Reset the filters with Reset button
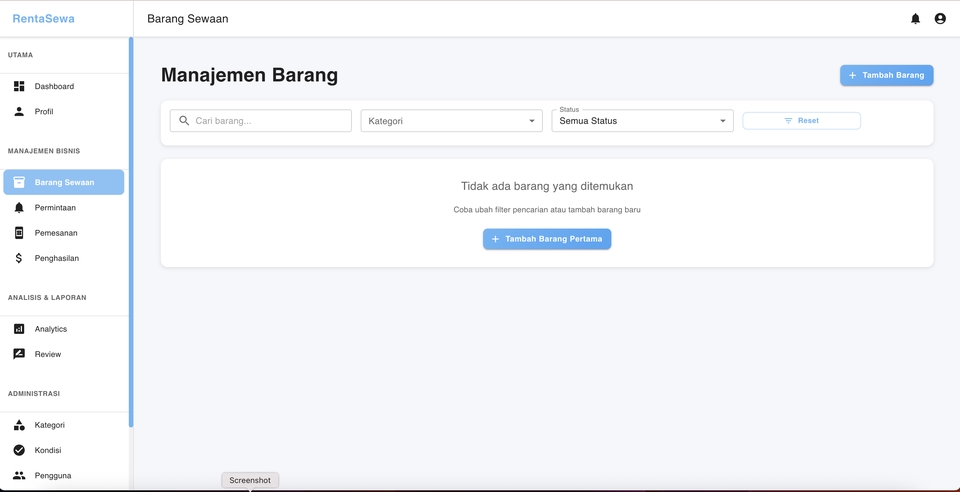The image size is (960, 492). tap(801, 121)
